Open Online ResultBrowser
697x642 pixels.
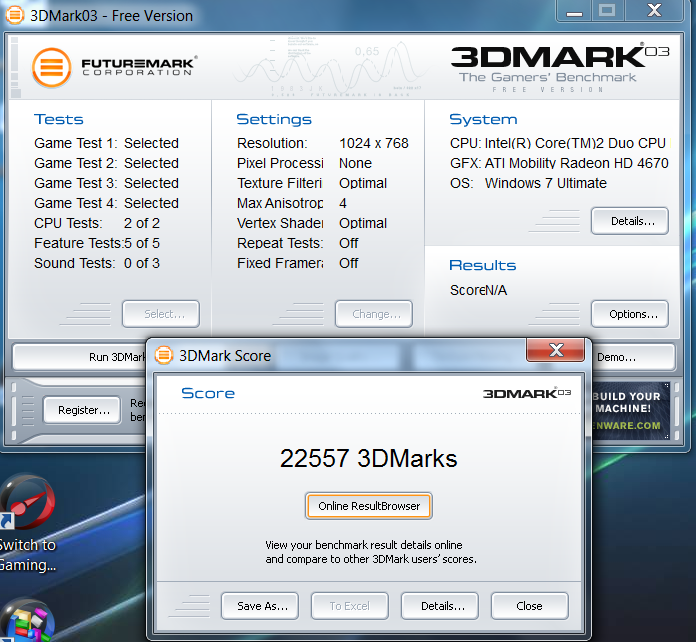click(x=369, y=506)
